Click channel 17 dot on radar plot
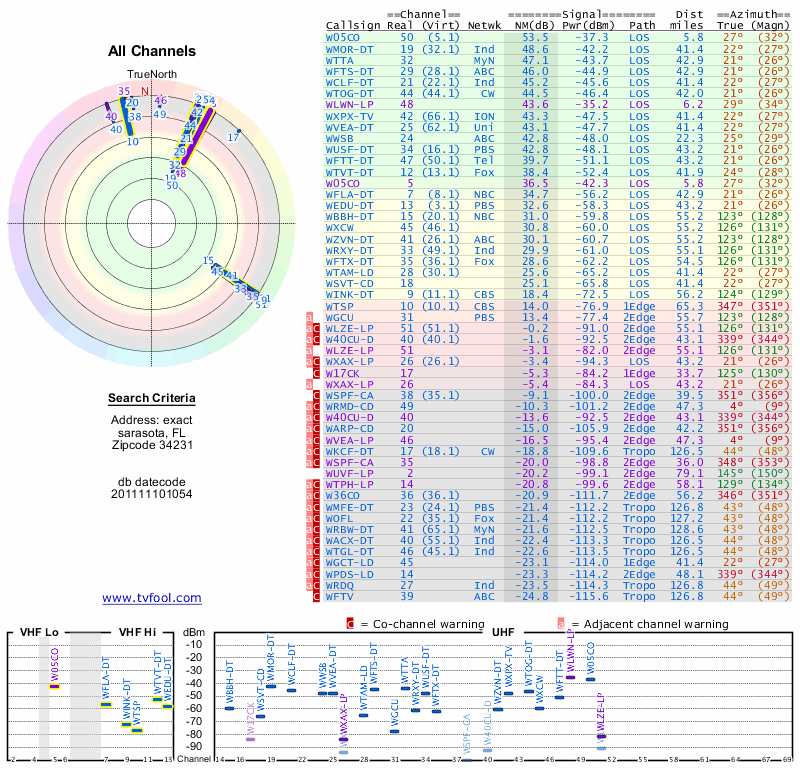 (x=239, y=132)
